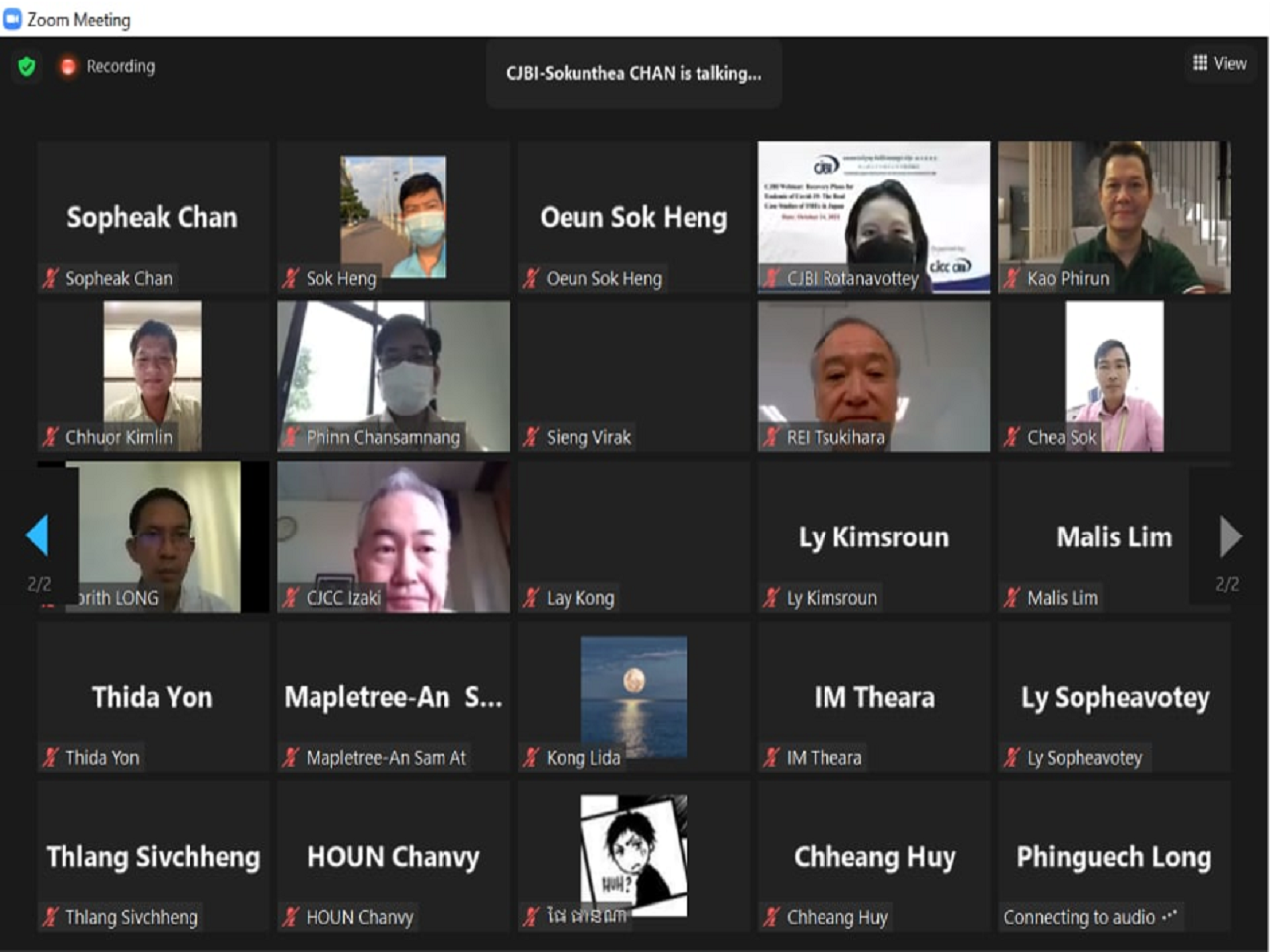Go to next page with right arrow

1230,536
